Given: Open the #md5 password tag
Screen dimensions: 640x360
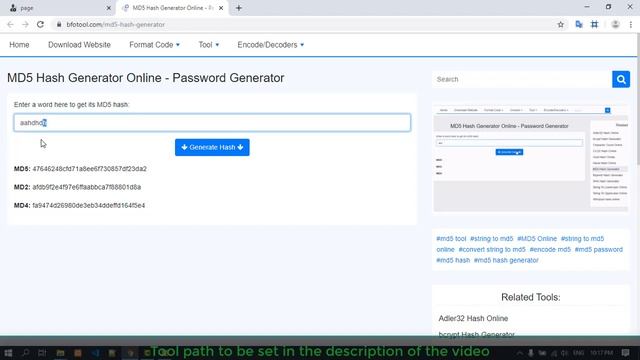Looking at the screenshot, I should (598, 249).
